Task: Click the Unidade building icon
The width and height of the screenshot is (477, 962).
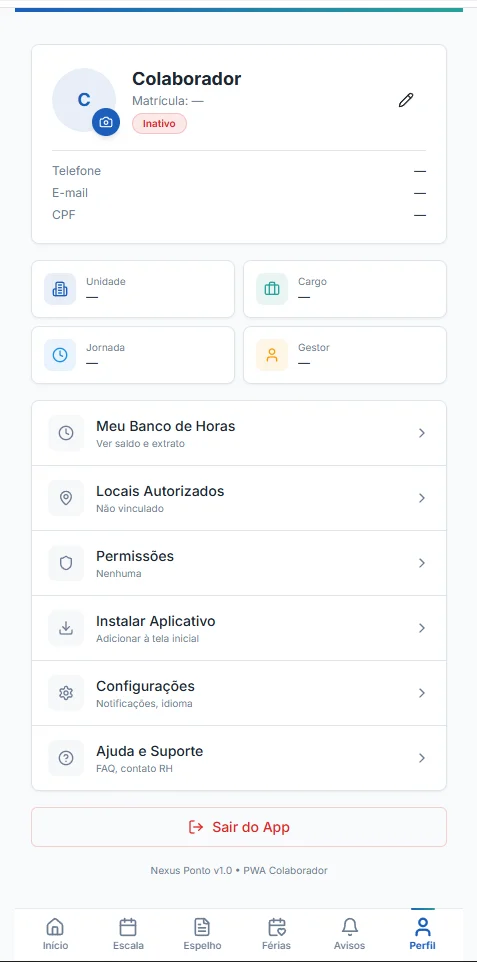Action: (60, 289)
